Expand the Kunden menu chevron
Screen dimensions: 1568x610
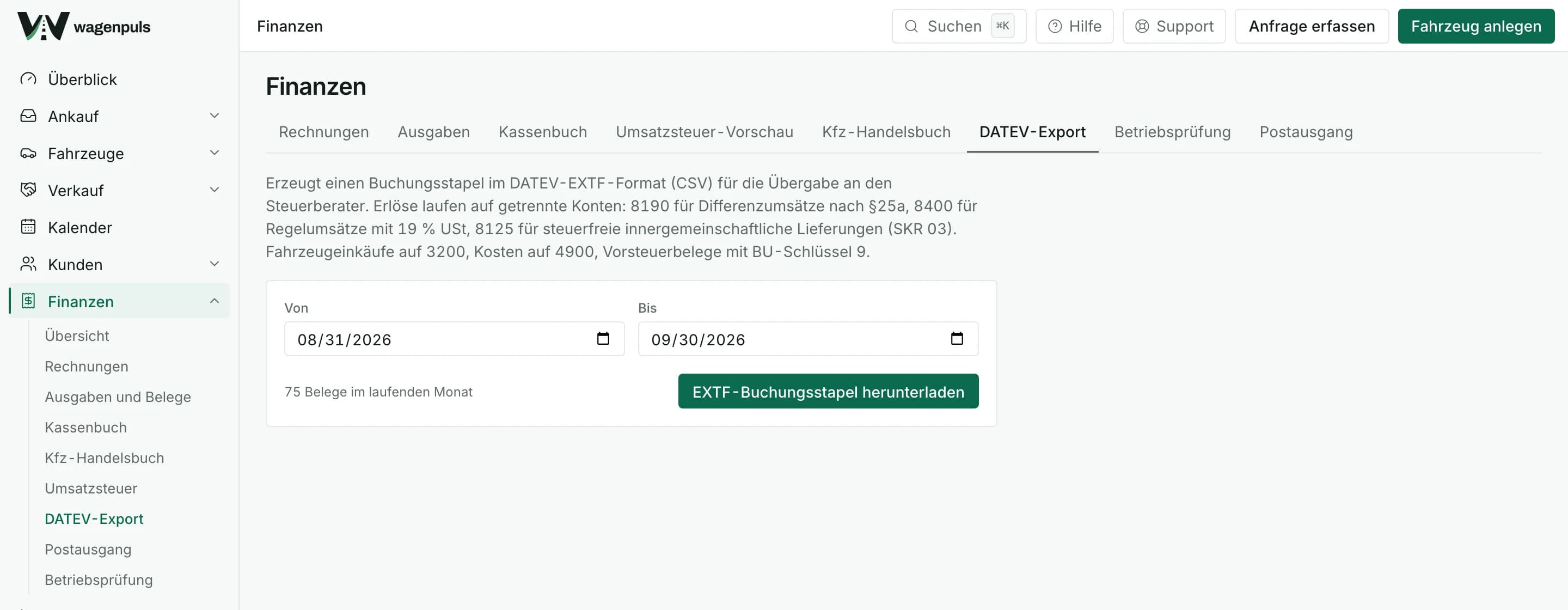(215, 264)
